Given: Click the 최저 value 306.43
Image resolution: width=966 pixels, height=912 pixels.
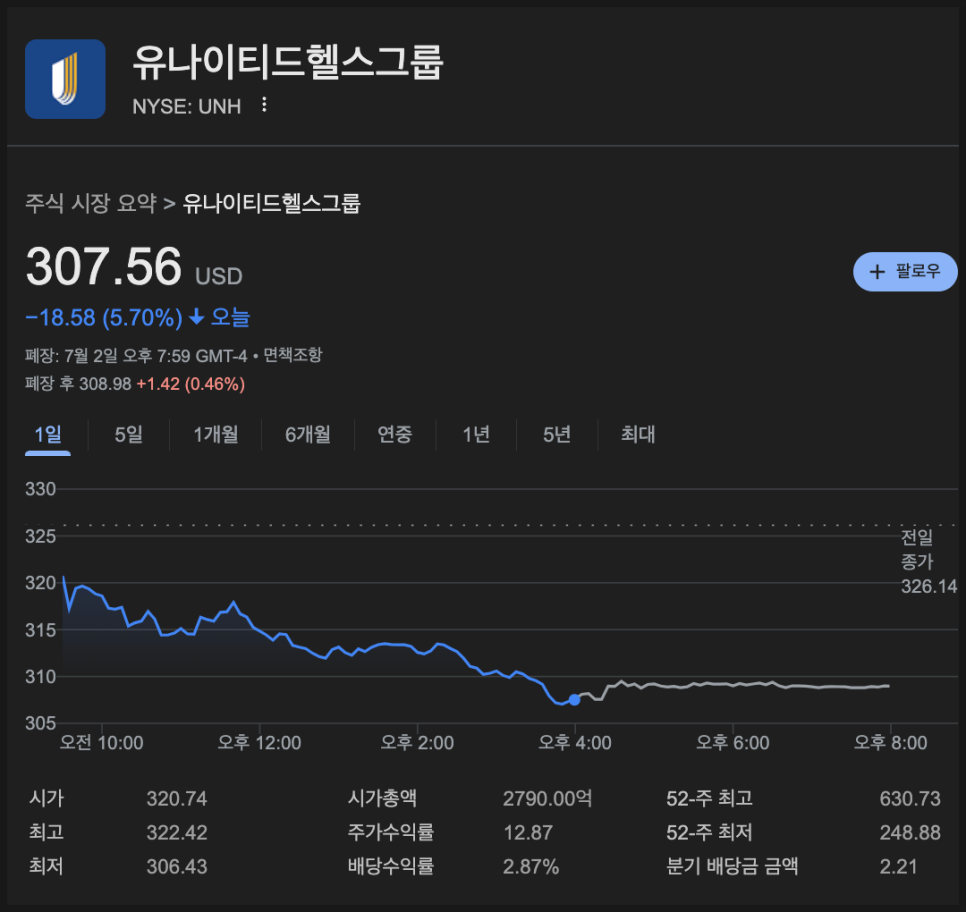Looking at the screenshot, I should 177,867.
